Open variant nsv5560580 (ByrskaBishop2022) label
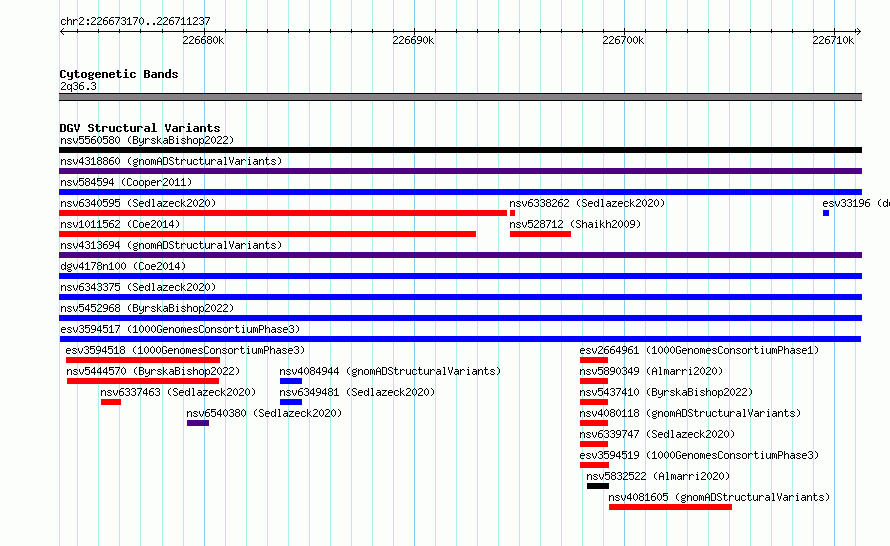This screenshot has width=890, height=546. 147,140
